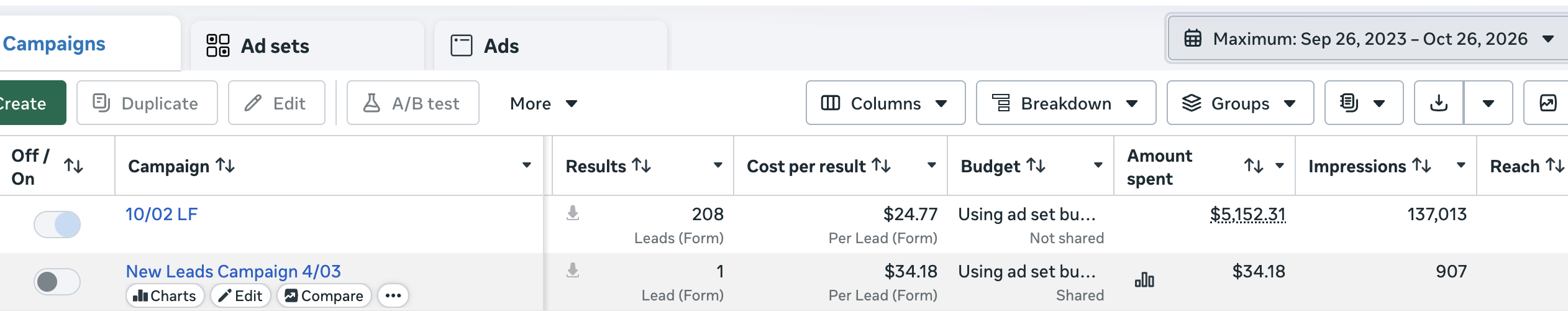Open the export options arrow
1568x311 pixels.
tap(1488, 103)
